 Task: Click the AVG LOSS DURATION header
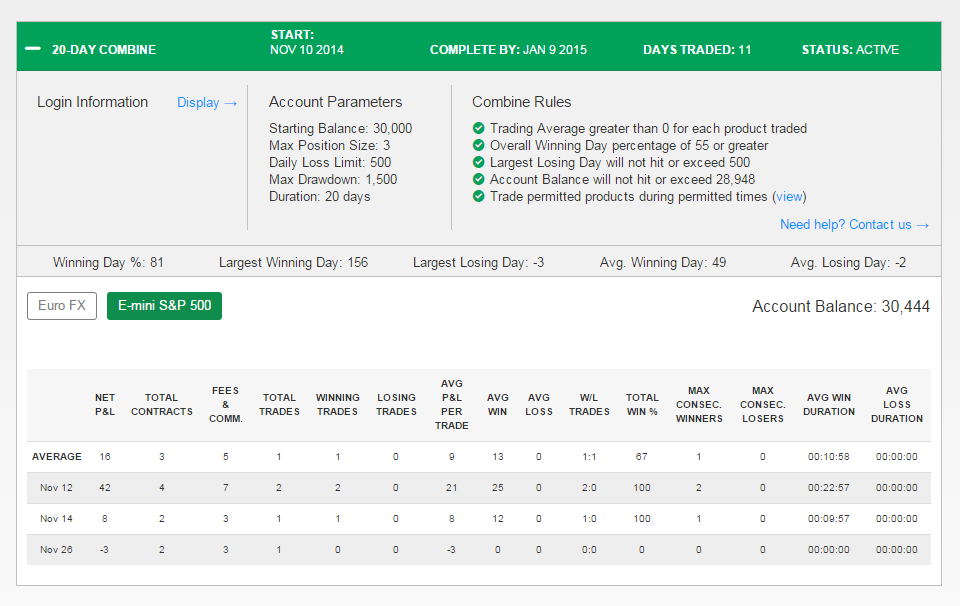(x=897, y=405)
